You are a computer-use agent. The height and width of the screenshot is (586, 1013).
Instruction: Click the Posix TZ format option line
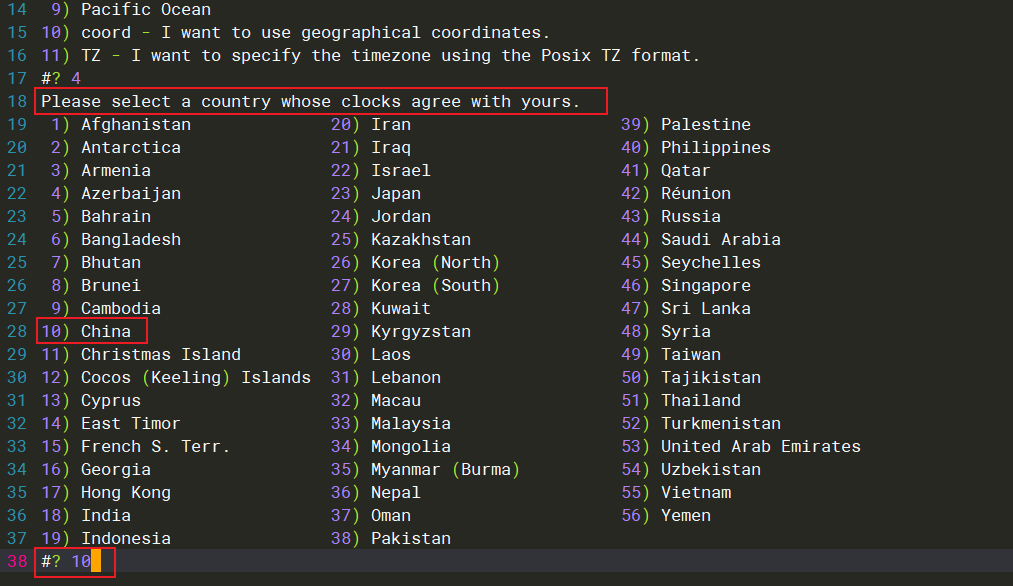390,55
